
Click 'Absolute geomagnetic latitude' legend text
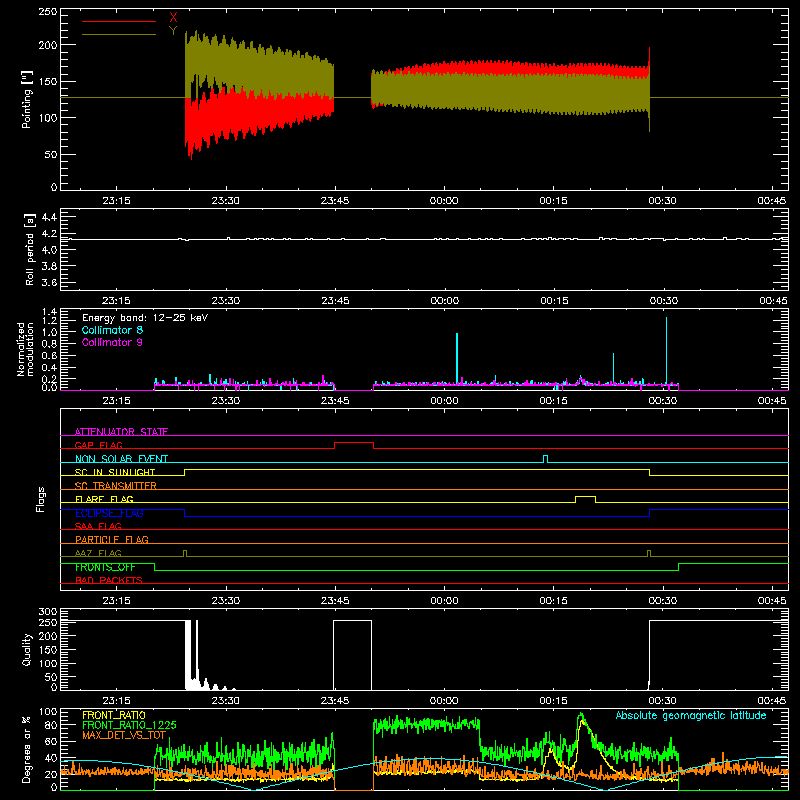point(691,715)
